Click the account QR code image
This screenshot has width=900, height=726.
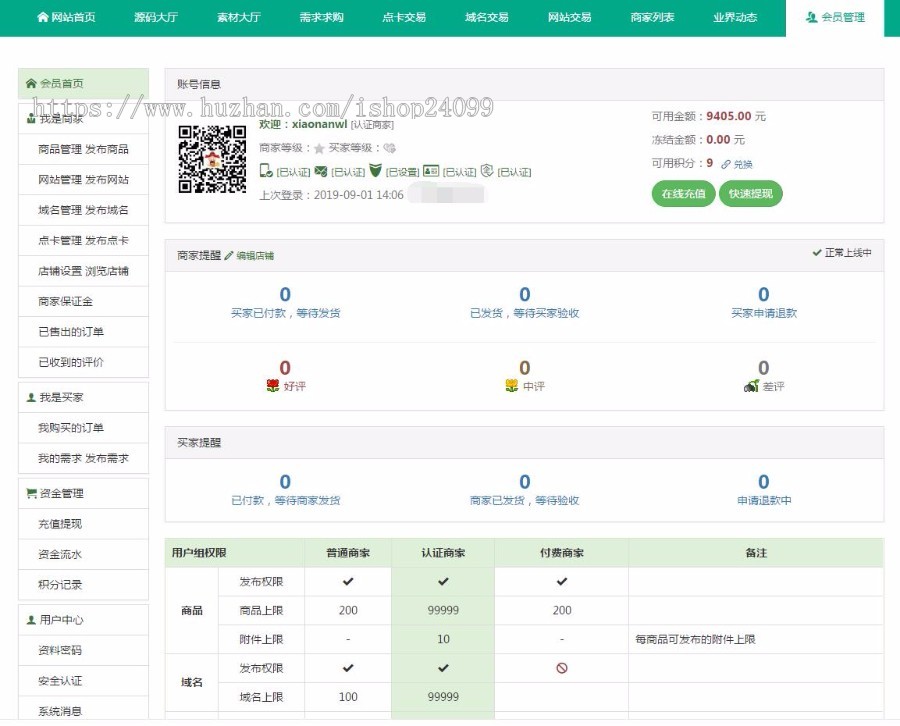click(212, 159)
